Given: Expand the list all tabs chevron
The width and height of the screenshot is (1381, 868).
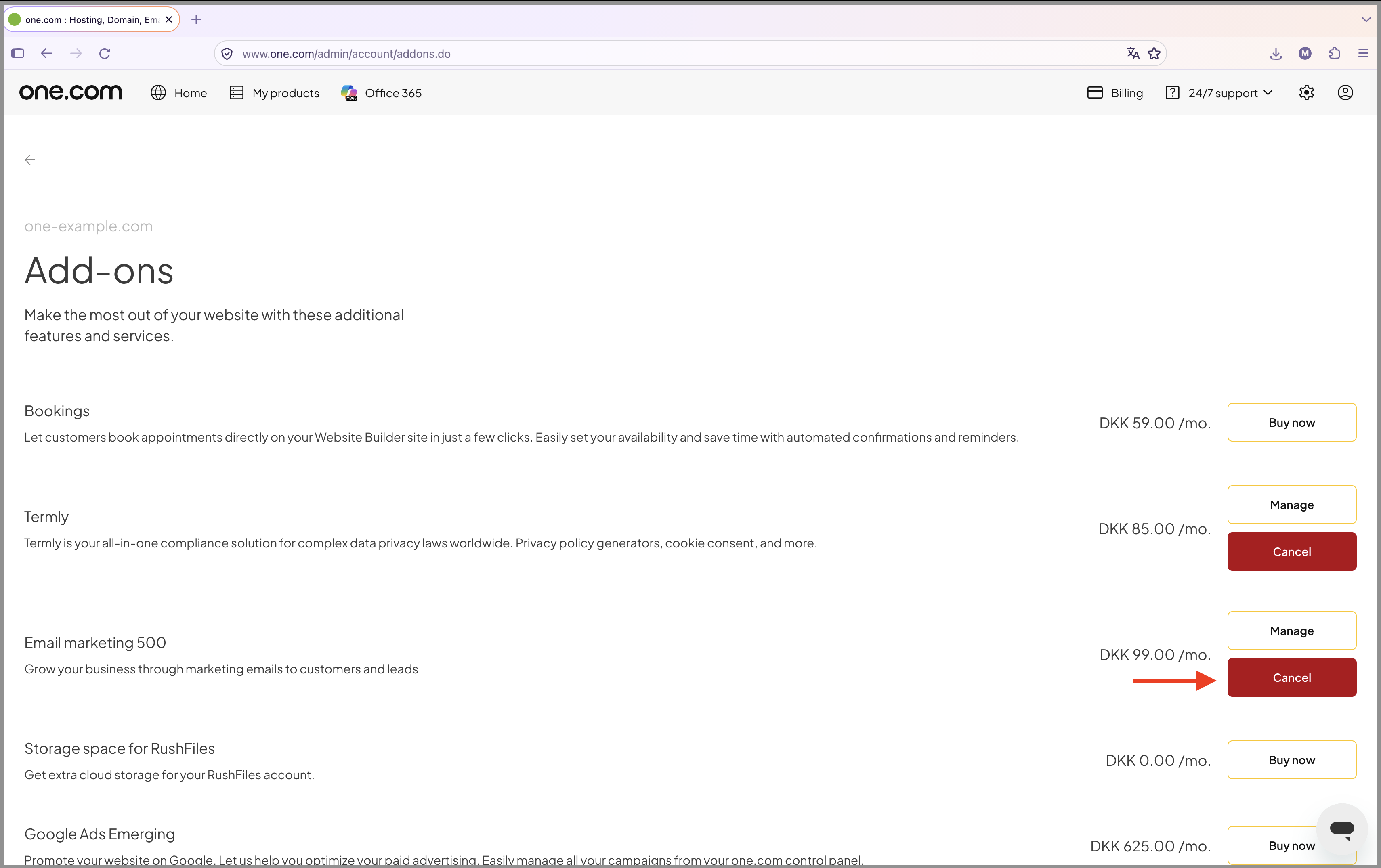Looking at the screenshot, I should click(x=1366, y=19).
